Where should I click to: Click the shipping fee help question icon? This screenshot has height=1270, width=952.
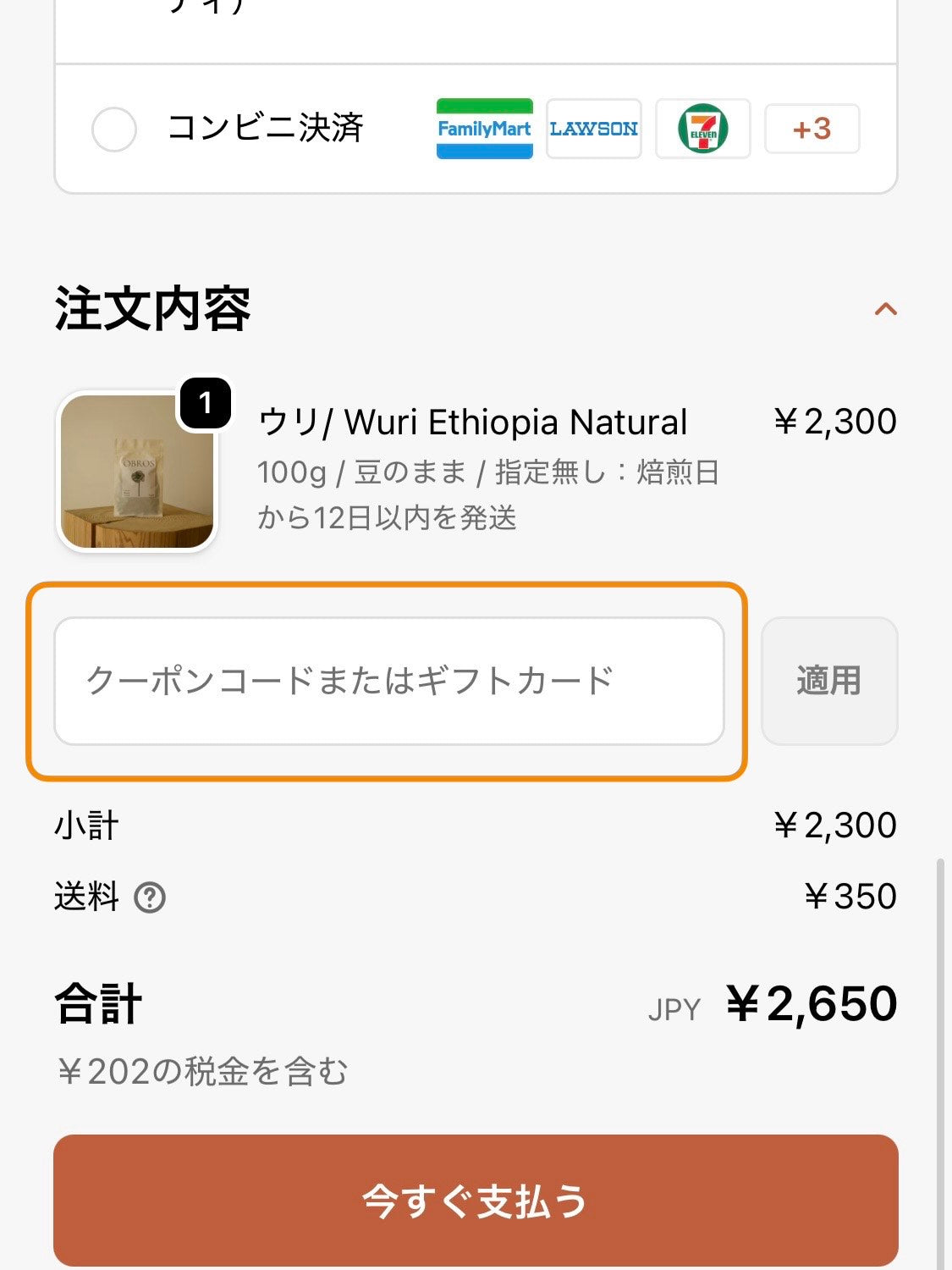pyautogui.click(x=150, y=897)
